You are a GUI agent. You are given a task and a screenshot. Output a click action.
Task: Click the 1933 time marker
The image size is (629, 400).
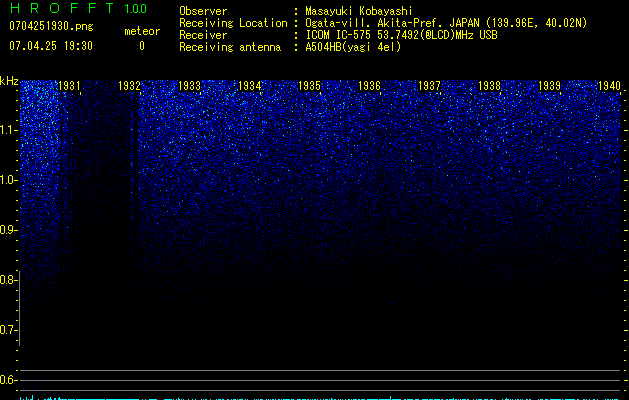pyautogui.click(x=189, y=86)
